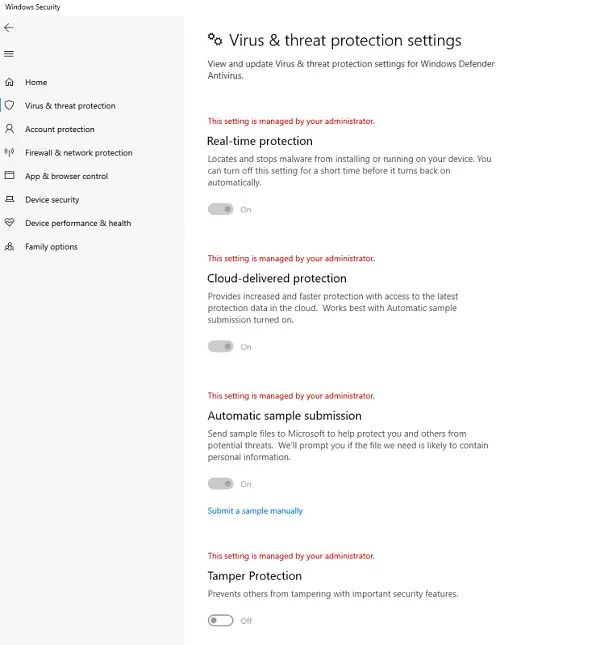Go to Firewall & network protection
This screenshot has height=645, width=600.
[79, 153]
